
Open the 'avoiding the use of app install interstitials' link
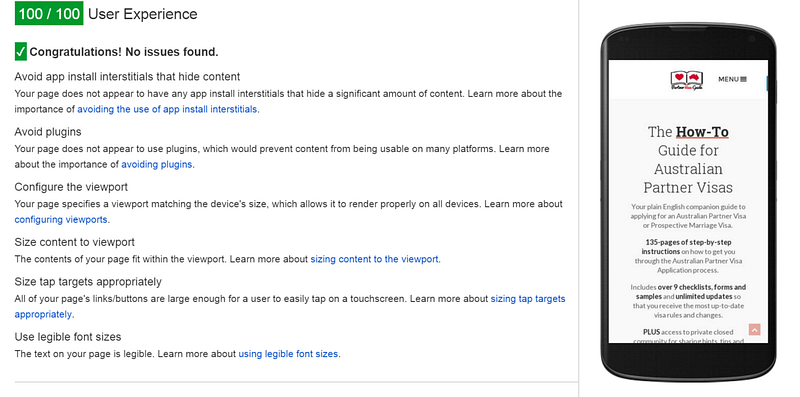pos(167,109)
